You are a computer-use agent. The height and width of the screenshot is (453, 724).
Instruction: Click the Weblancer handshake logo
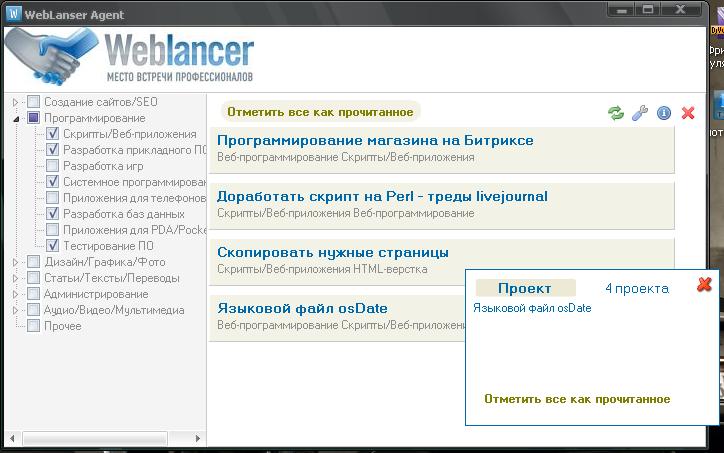click(51, 56)
